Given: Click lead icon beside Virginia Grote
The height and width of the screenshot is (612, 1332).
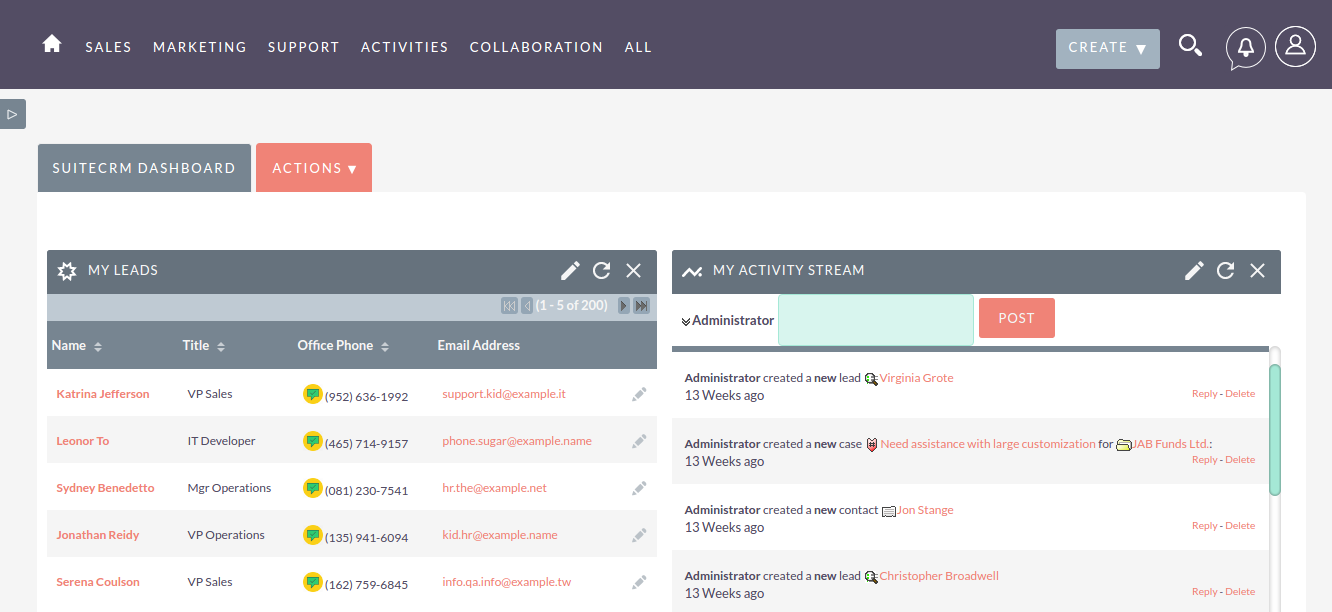Looking at the screenshot, I should pyautogui.click(x=871, y=378).
